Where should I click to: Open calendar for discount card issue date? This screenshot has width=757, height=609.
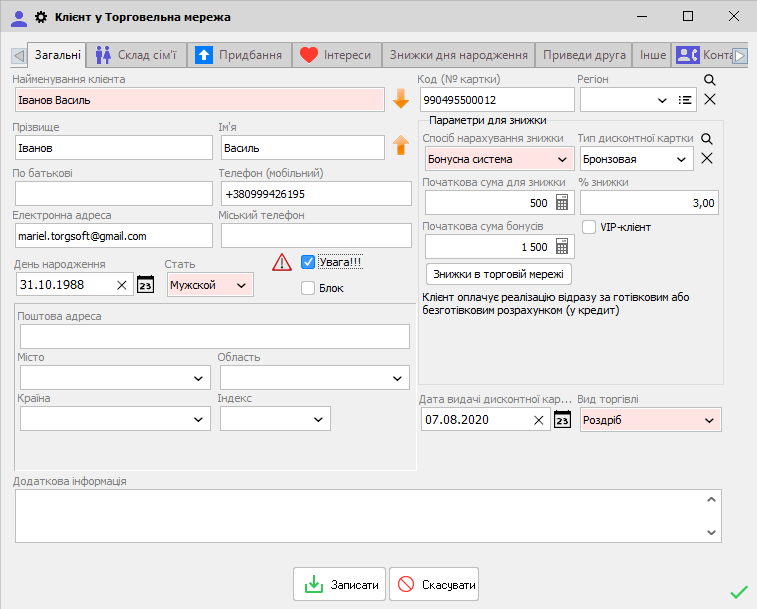click(562, 420)
